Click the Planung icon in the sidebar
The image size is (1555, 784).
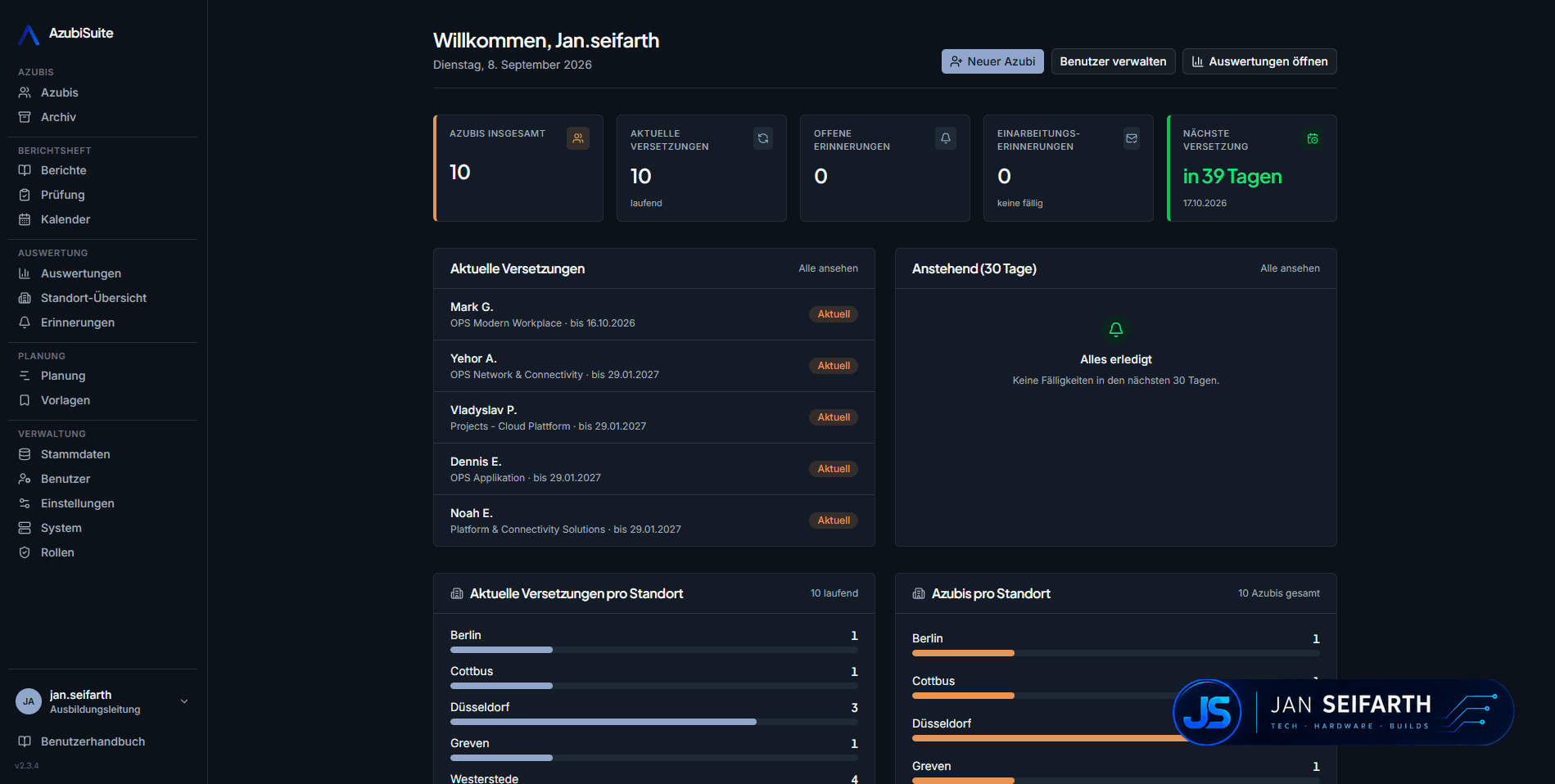25,376
